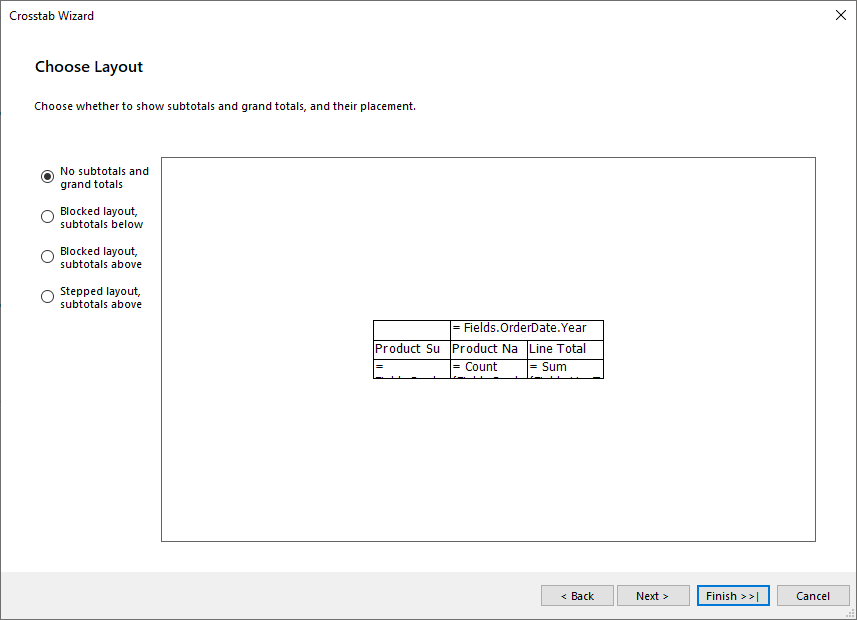Image resolution: width=857 pixels, height=620 pixels.
Task: Click the Next button
Action: 653,595
